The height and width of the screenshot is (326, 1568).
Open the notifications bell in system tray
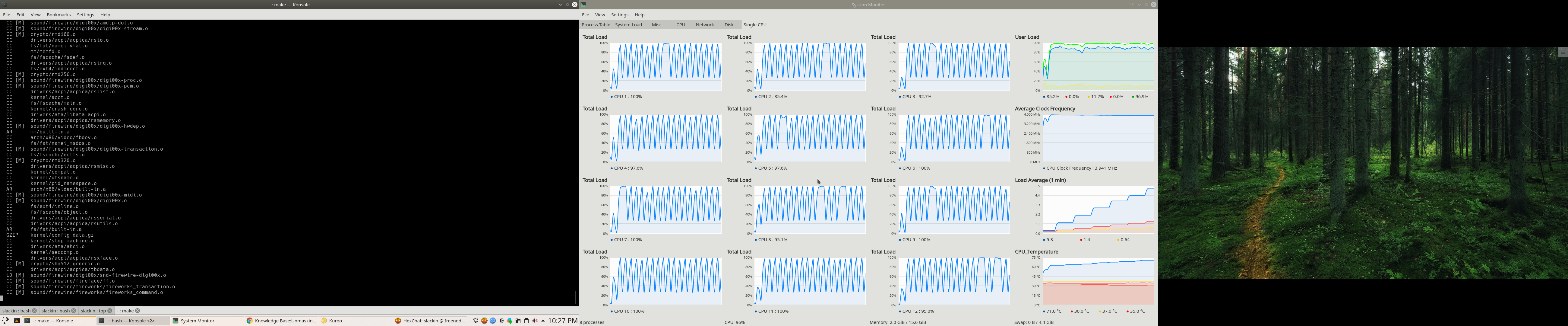476,321
